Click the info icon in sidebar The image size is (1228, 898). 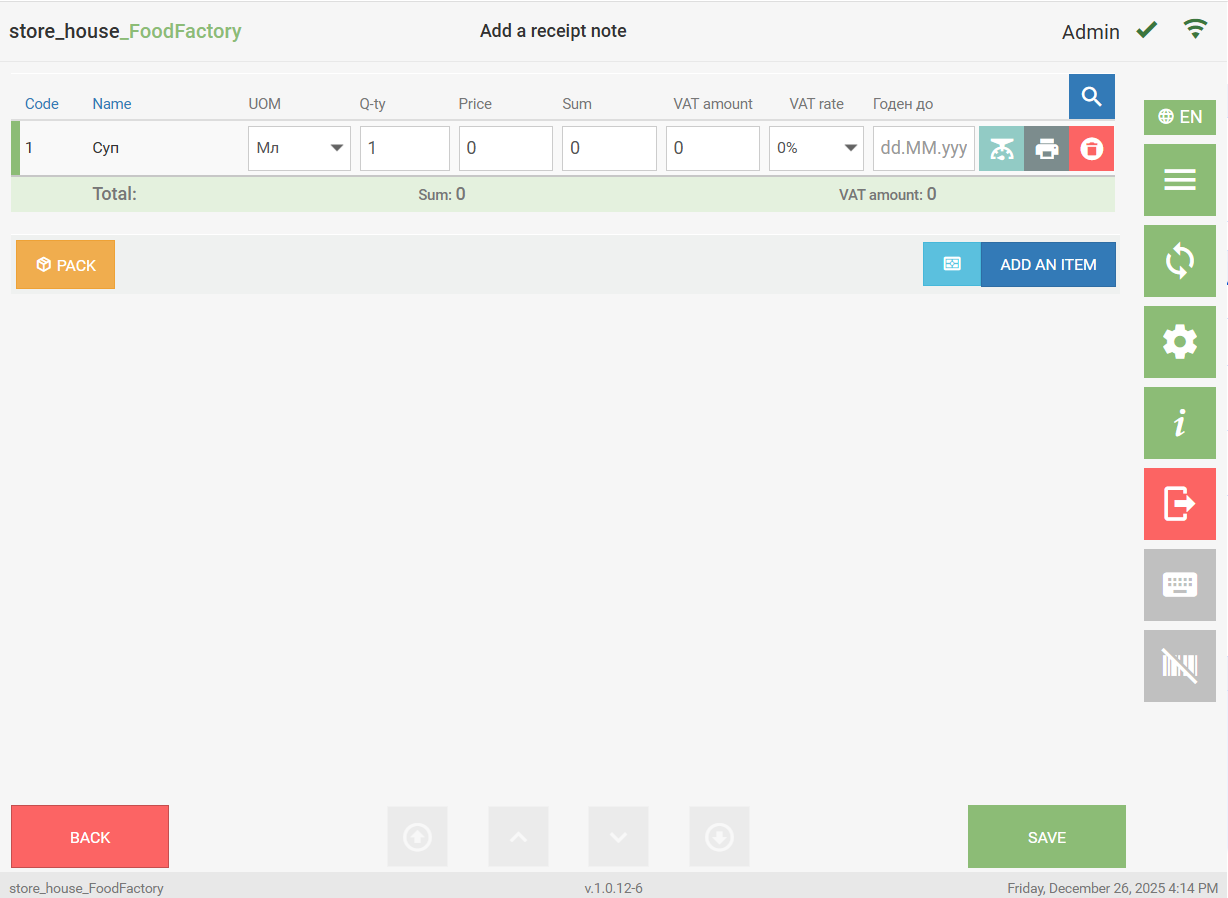point(1179,423)
